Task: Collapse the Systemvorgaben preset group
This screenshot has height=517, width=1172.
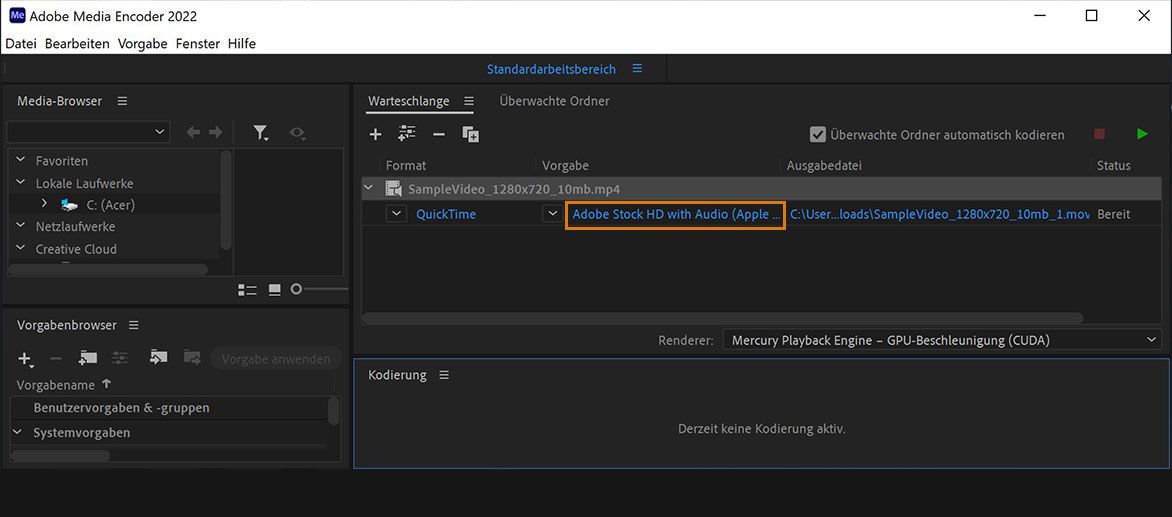Action: click(17, 432)
